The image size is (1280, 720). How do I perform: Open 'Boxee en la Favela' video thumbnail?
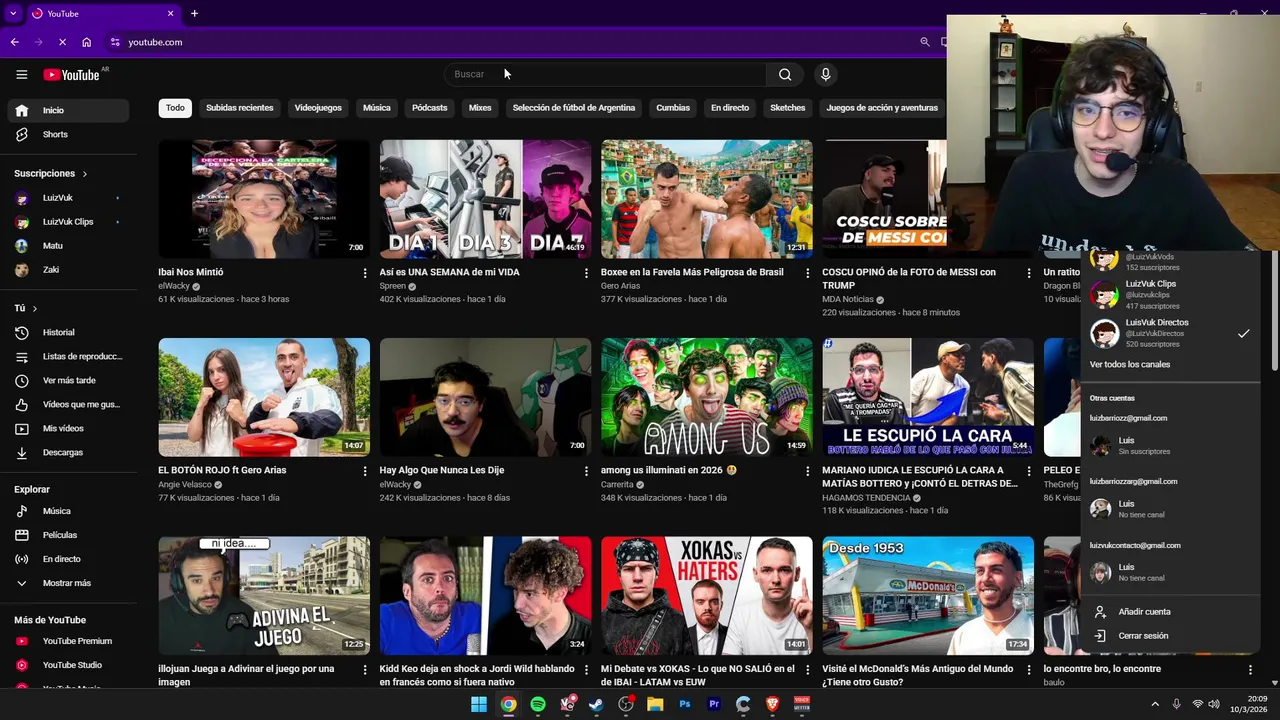tap(707, 199)
